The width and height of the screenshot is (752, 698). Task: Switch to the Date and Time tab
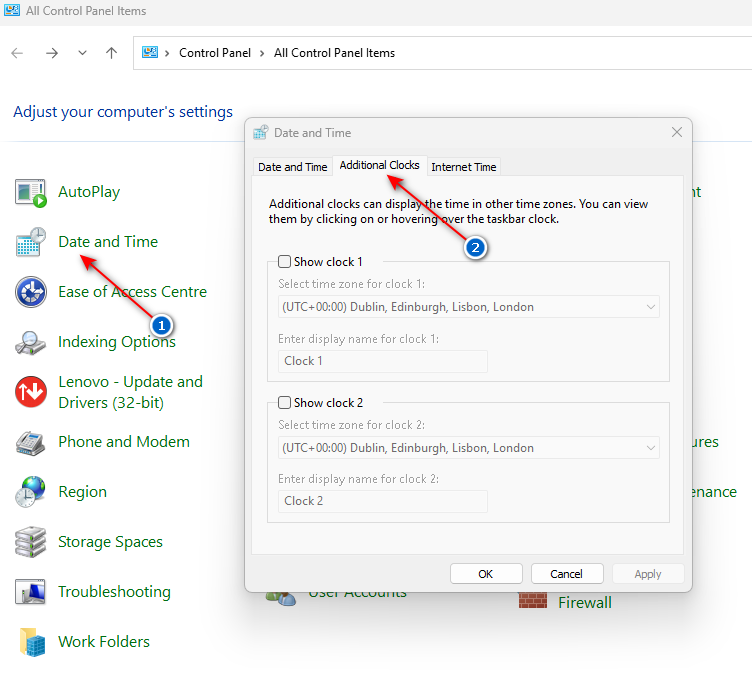coord(293,167)
